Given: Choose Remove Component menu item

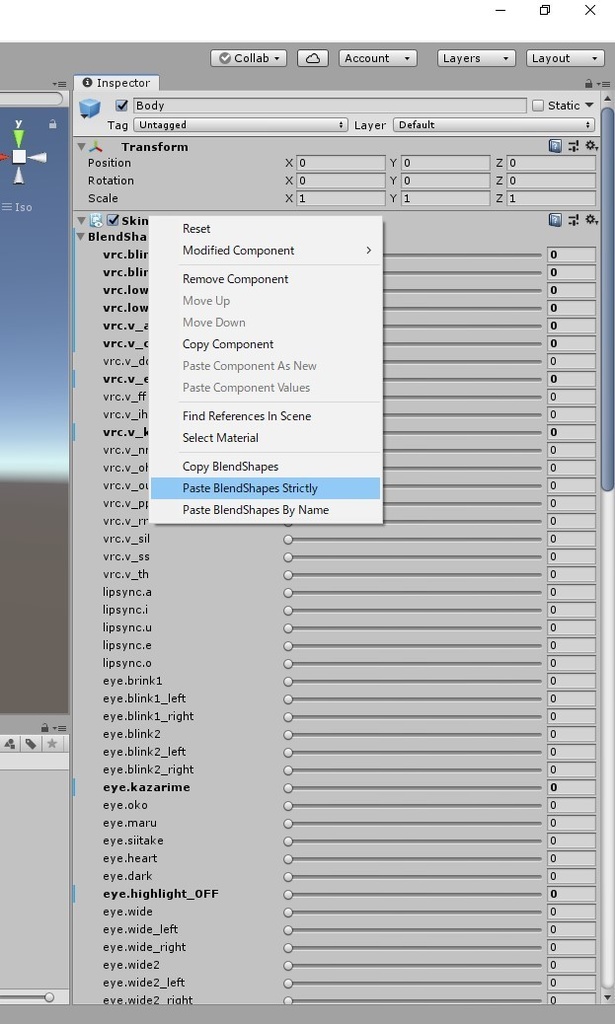Looking at the screenshot, I should [x=266, y=279].
